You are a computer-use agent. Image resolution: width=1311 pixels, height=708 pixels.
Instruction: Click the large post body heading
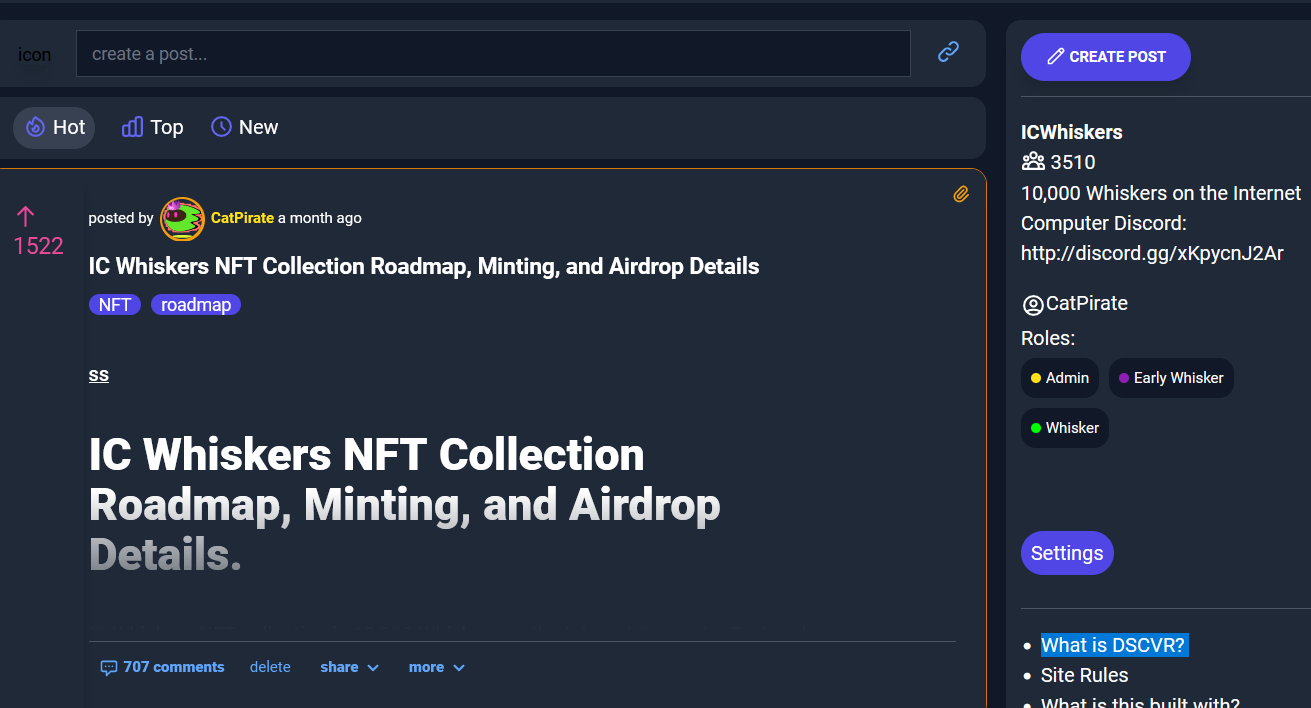[404, 505]
